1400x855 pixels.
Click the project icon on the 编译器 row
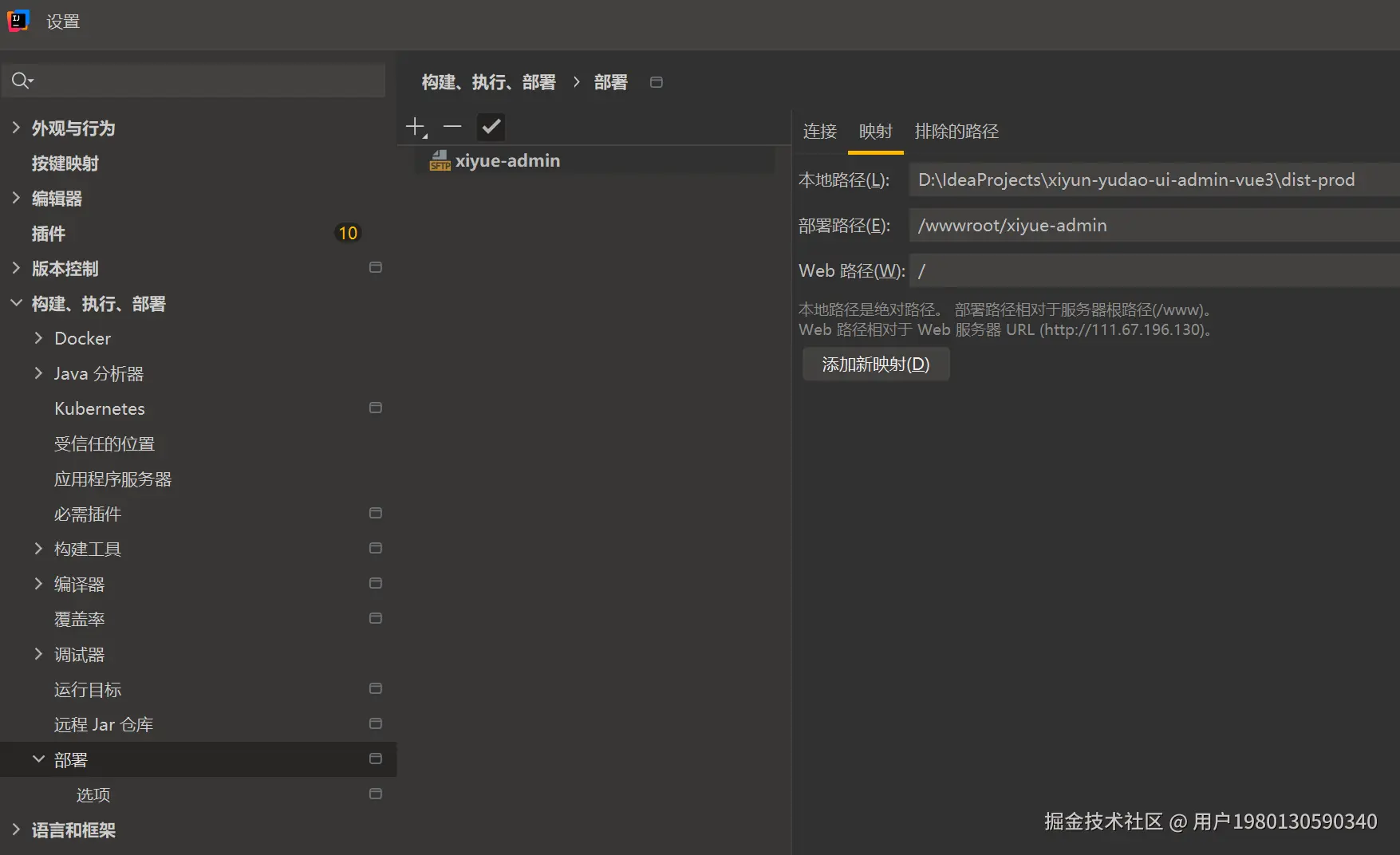coord(376,583)
